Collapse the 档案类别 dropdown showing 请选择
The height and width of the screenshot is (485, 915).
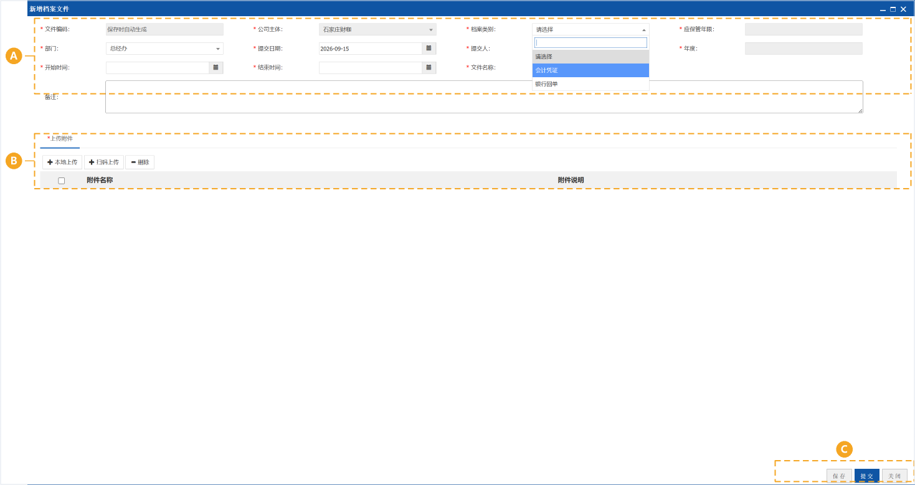pyautogui.click(x=591, y=29)
